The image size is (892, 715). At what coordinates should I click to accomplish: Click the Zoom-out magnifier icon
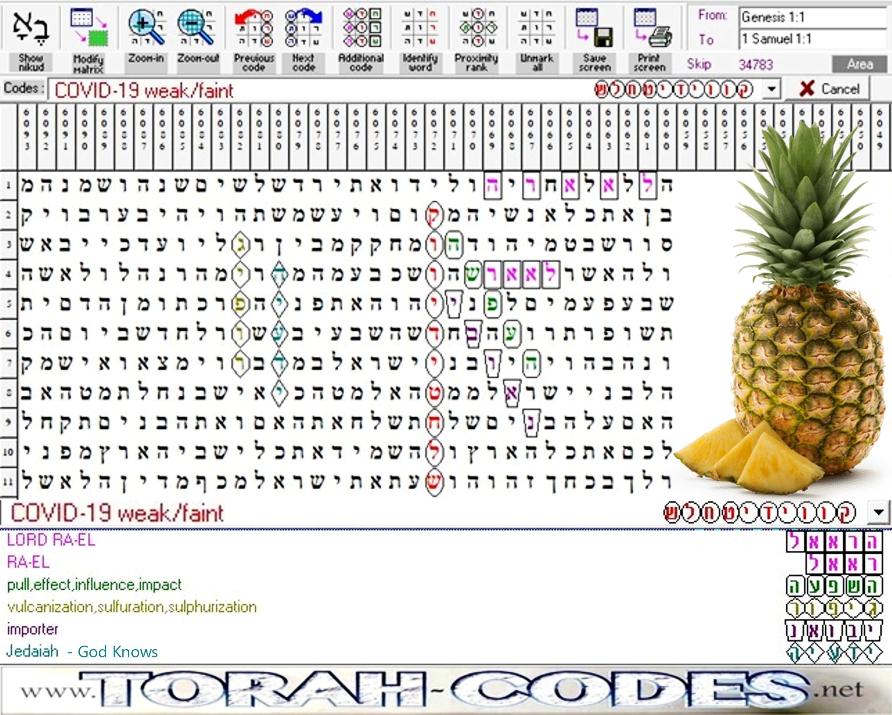197,27
